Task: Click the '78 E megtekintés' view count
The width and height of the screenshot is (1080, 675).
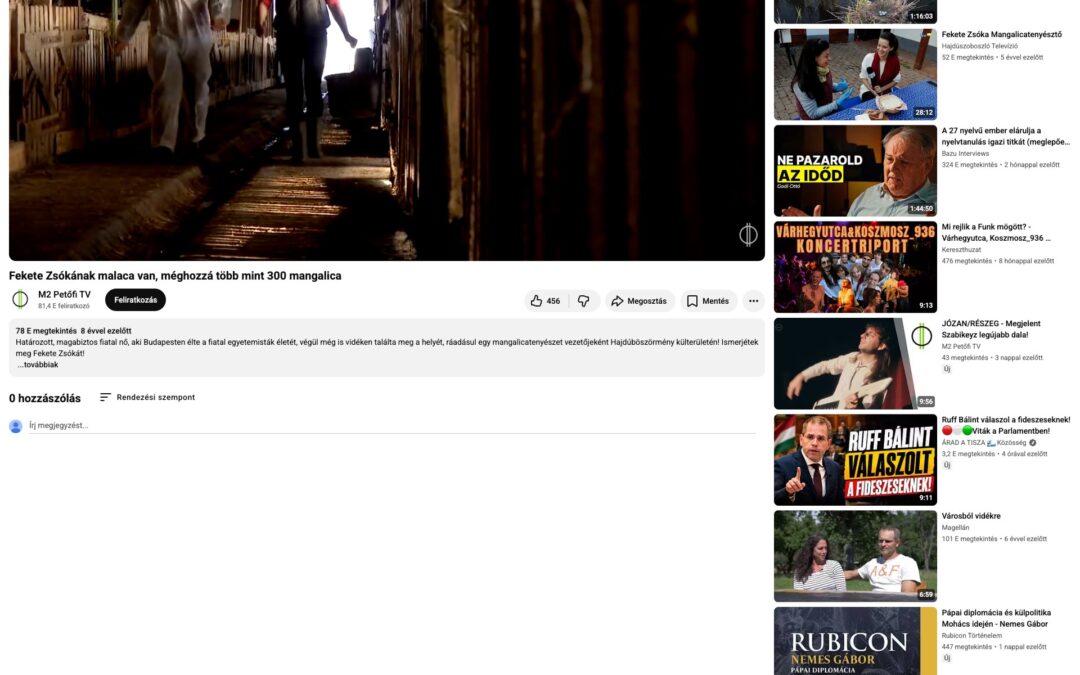Action: pyautogui.click(x=46, y=331)
